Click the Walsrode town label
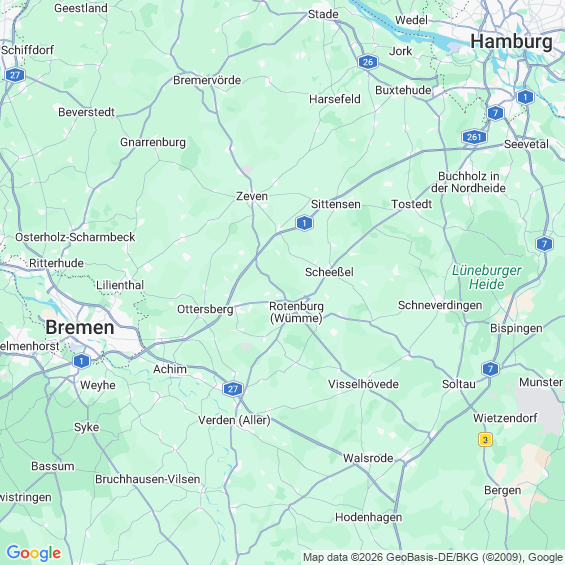This screenshot has height=565, width=565. 368,458
